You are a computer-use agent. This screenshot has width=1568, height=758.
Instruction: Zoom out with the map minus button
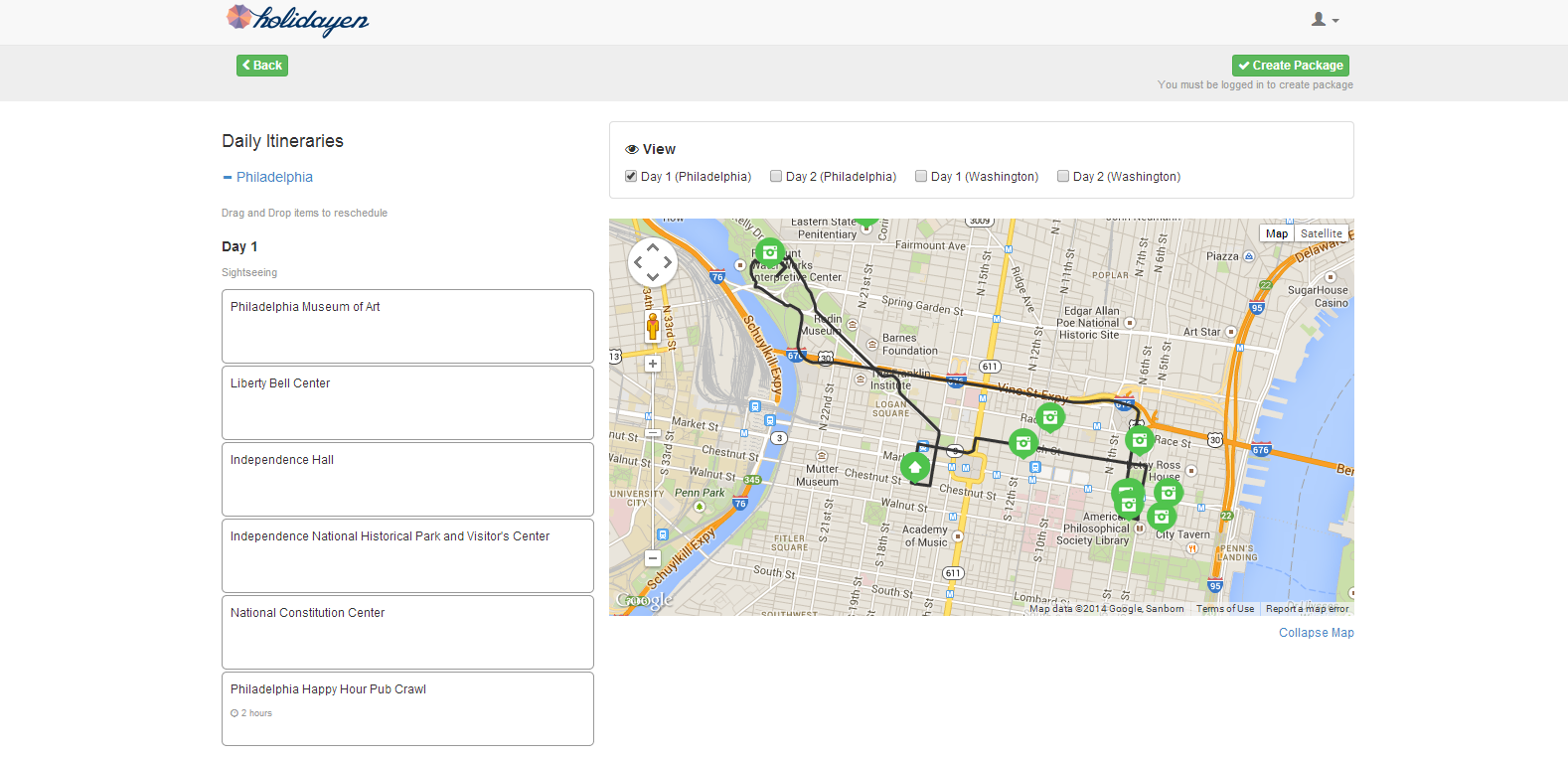click(x=653, y=559)
